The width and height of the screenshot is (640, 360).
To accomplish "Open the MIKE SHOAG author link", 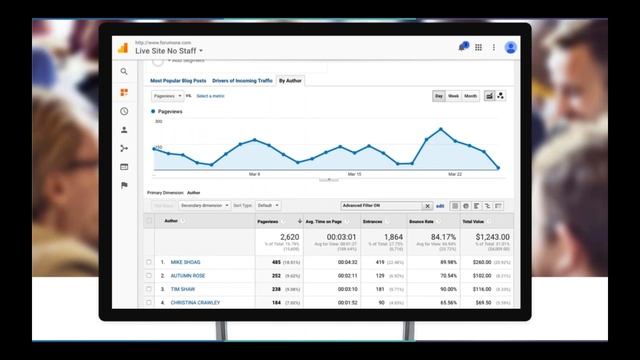I will [x=185, y=262].
